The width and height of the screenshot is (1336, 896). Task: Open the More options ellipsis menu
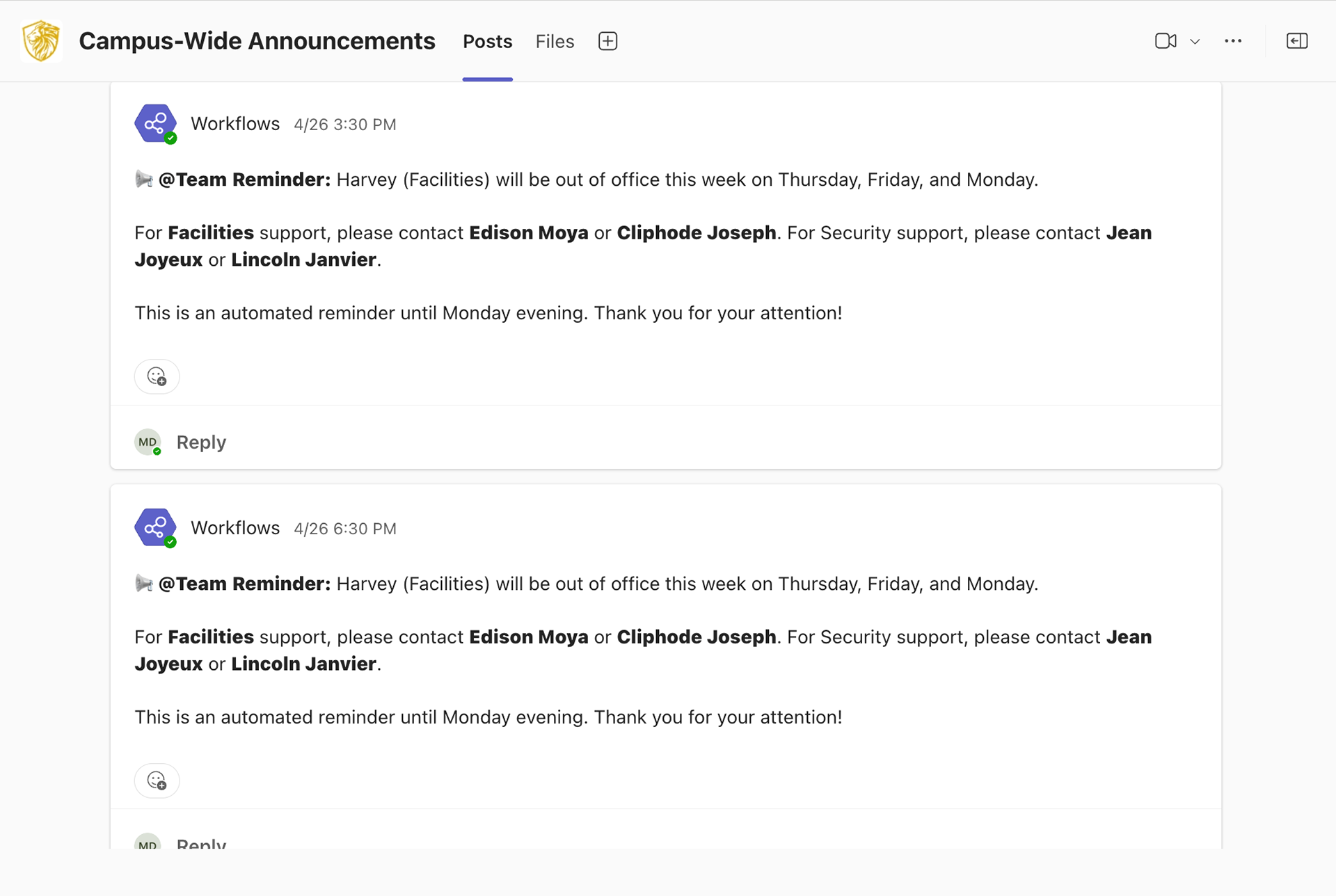point(1233,41)
